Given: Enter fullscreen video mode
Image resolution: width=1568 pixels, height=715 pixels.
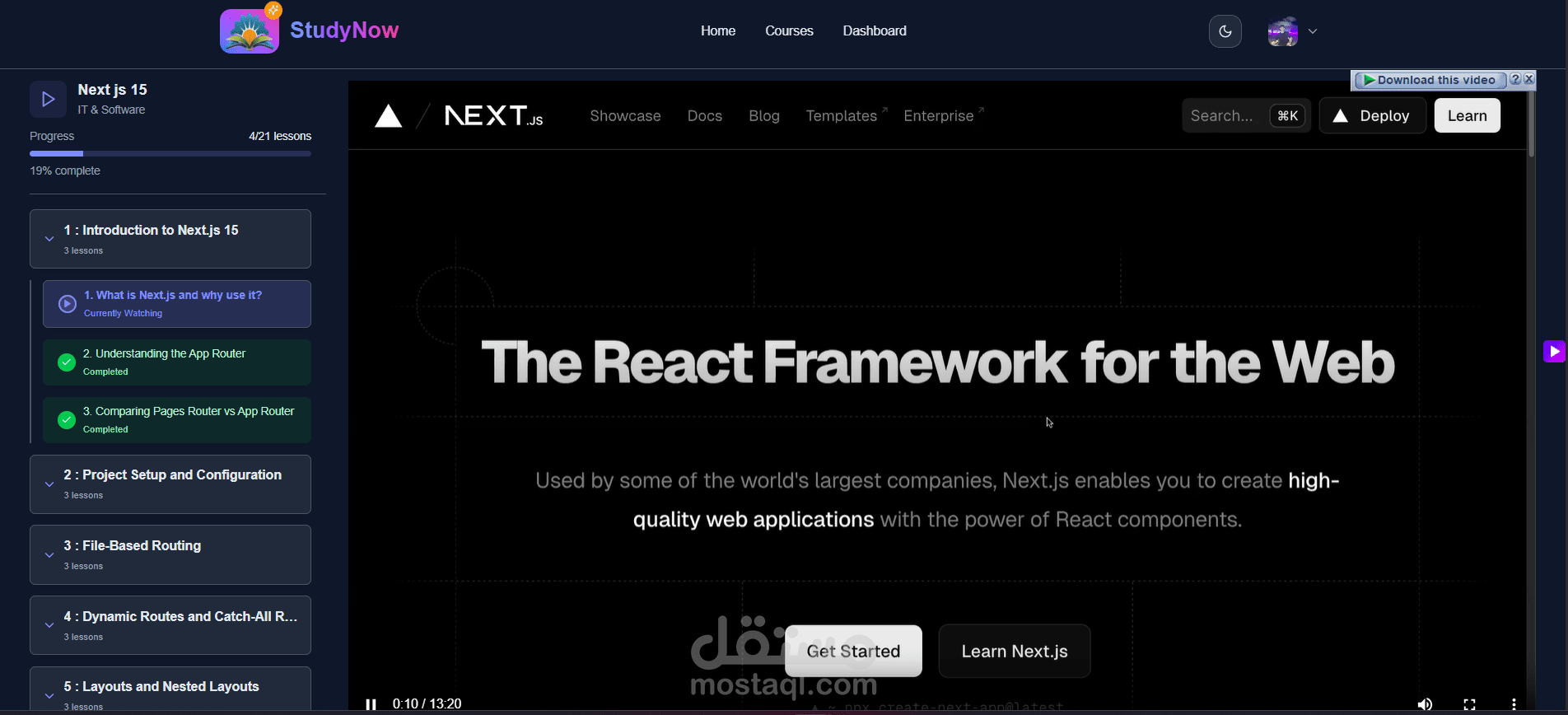Looking at the screenshot, I should (x=1469, y=704).
